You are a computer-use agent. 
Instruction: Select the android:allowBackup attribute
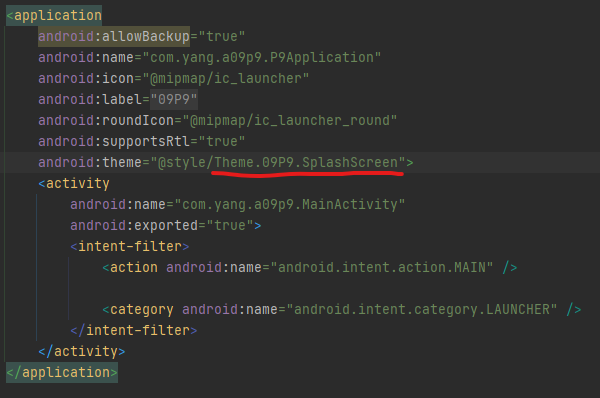point(114,36)
